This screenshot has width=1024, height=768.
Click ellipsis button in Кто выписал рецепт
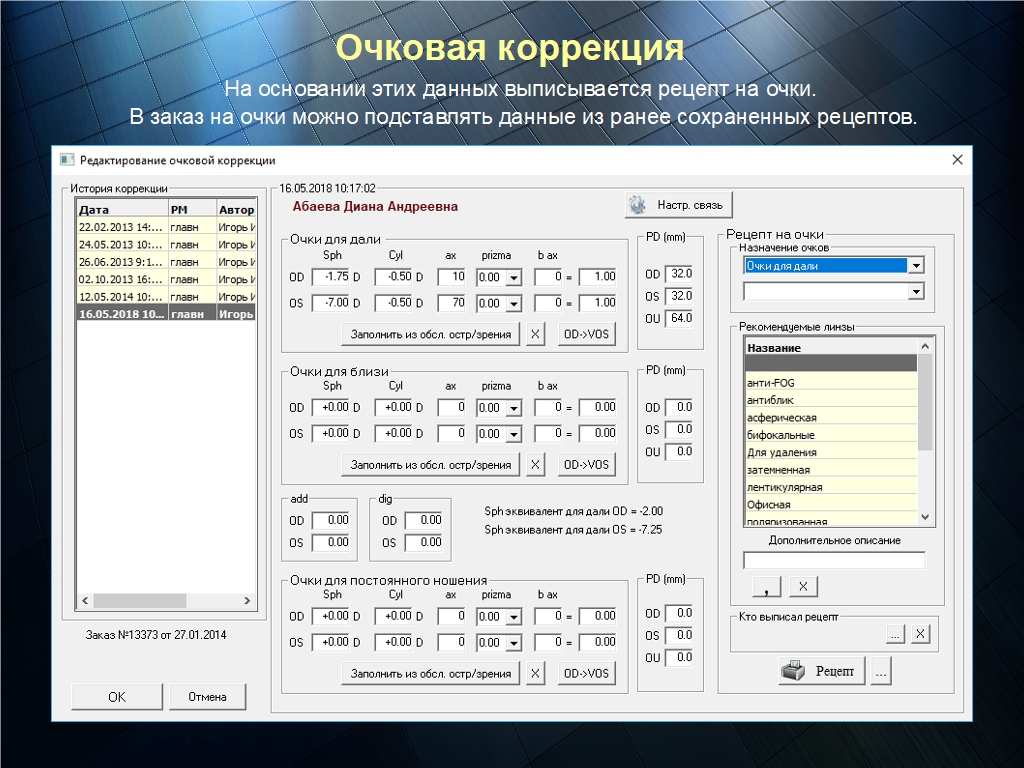click(x=895, y=633)
